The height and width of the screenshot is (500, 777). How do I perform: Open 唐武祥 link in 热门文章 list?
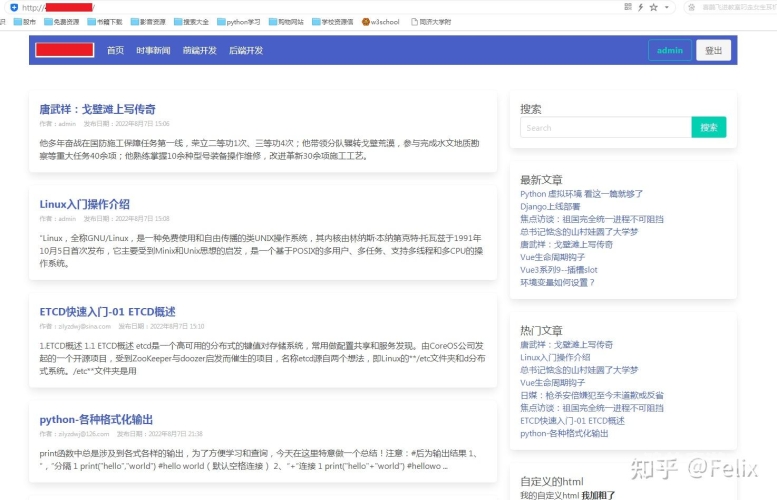566,344
